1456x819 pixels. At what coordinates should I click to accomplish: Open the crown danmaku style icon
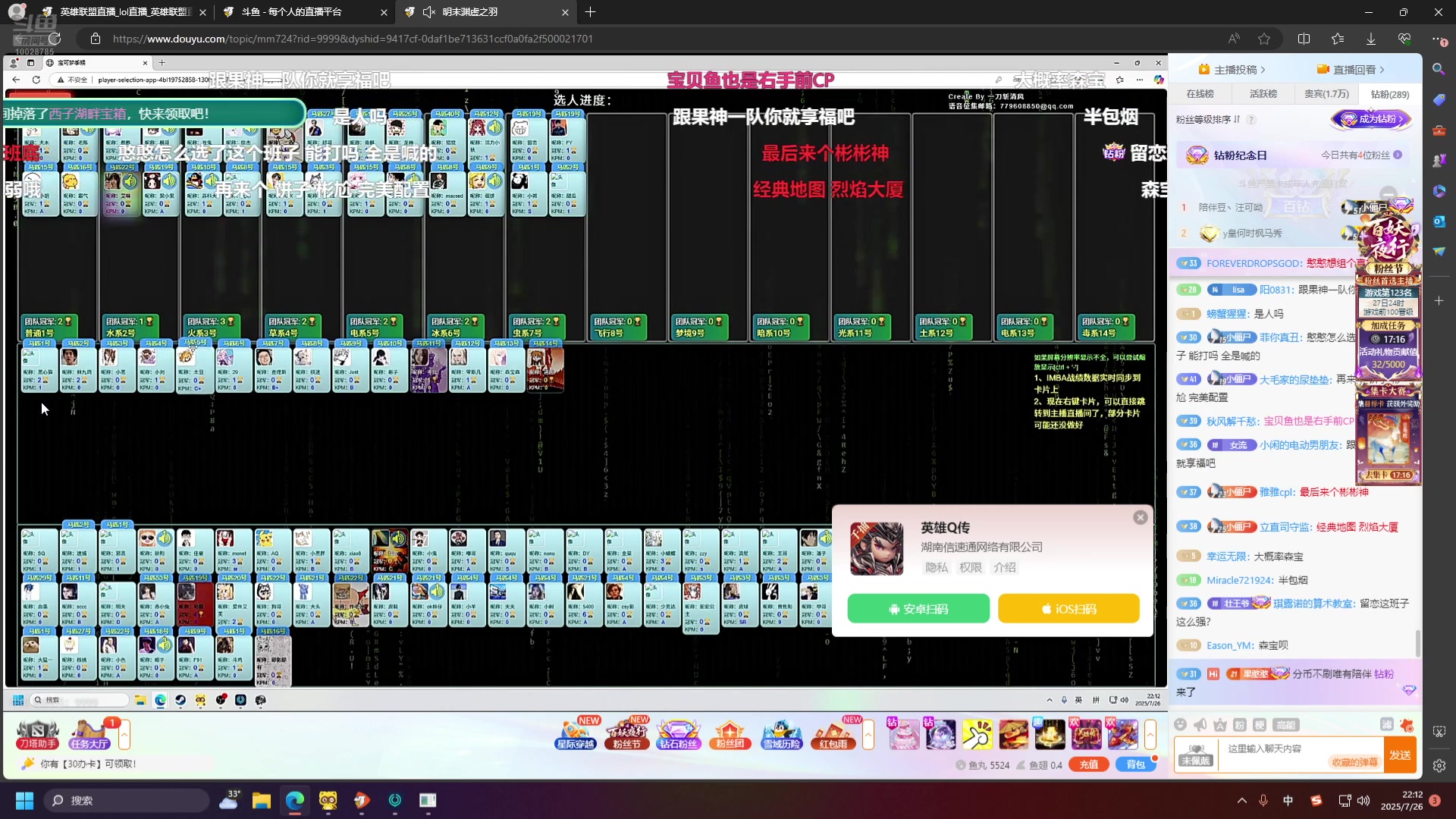1219,725
